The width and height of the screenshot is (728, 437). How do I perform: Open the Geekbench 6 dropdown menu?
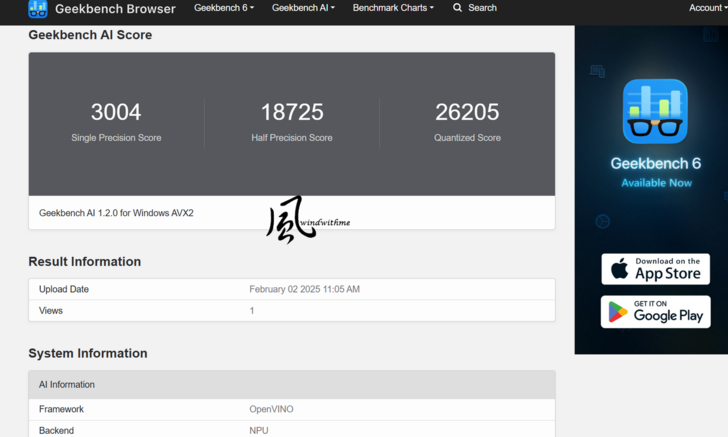pyautogui.click(x=224, y=8)
